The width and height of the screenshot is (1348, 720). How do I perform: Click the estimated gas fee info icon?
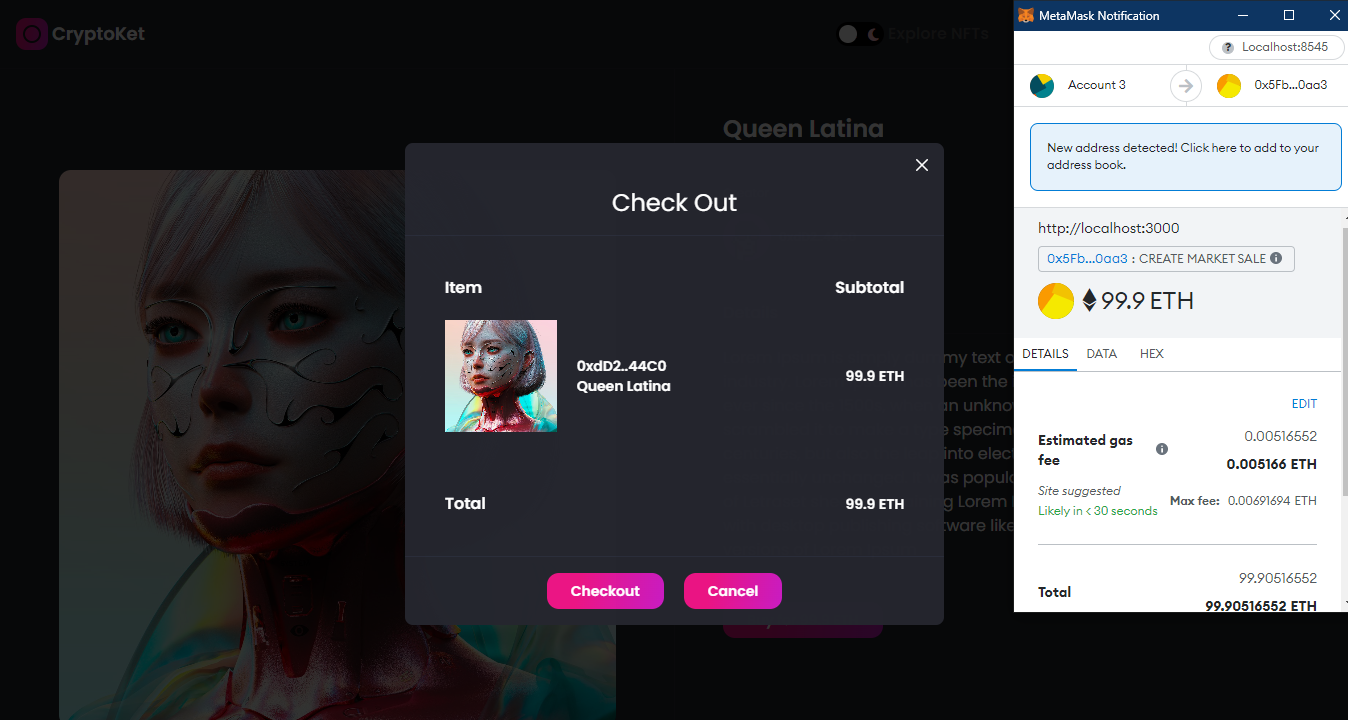pos(1162,449)
